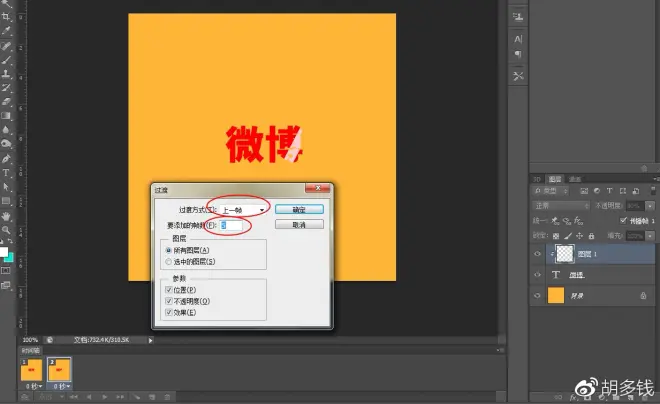
Task: Select the Eraser tool
Action: (x=6, y=101)
